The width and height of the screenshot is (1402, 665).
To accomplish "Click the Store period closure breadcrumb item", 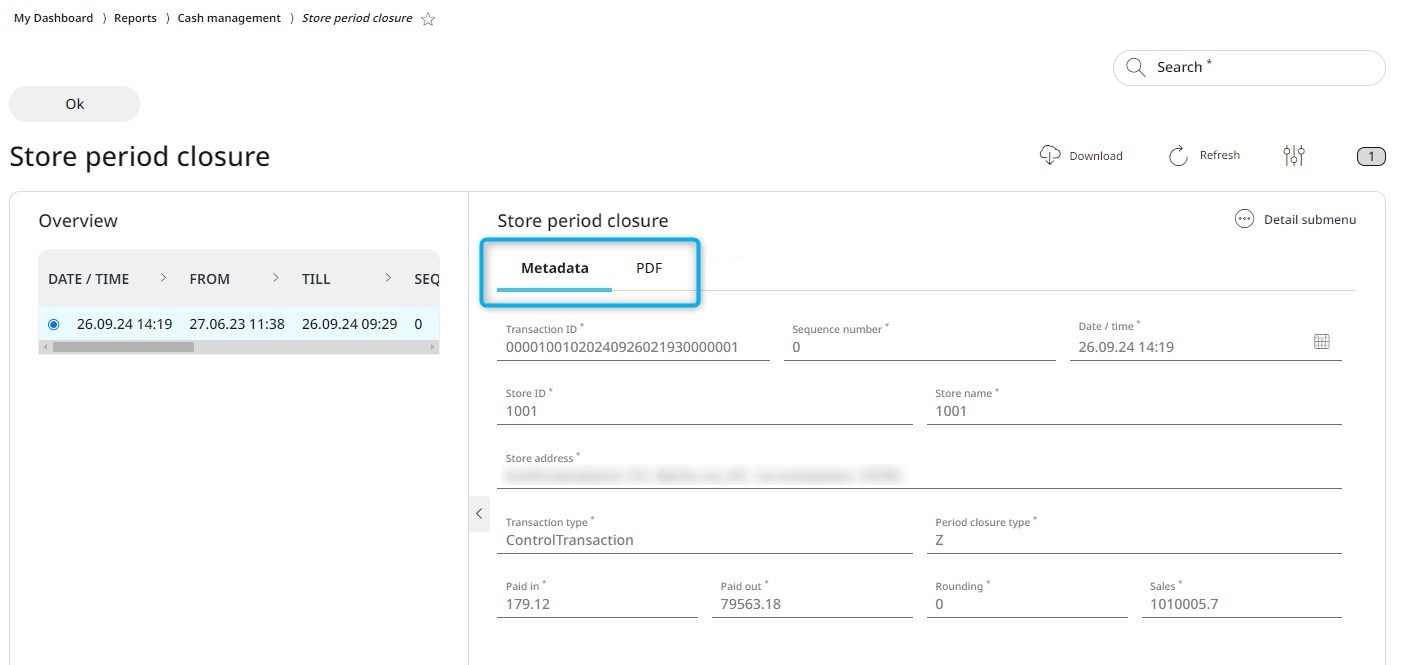I will (x=357, y=18).
